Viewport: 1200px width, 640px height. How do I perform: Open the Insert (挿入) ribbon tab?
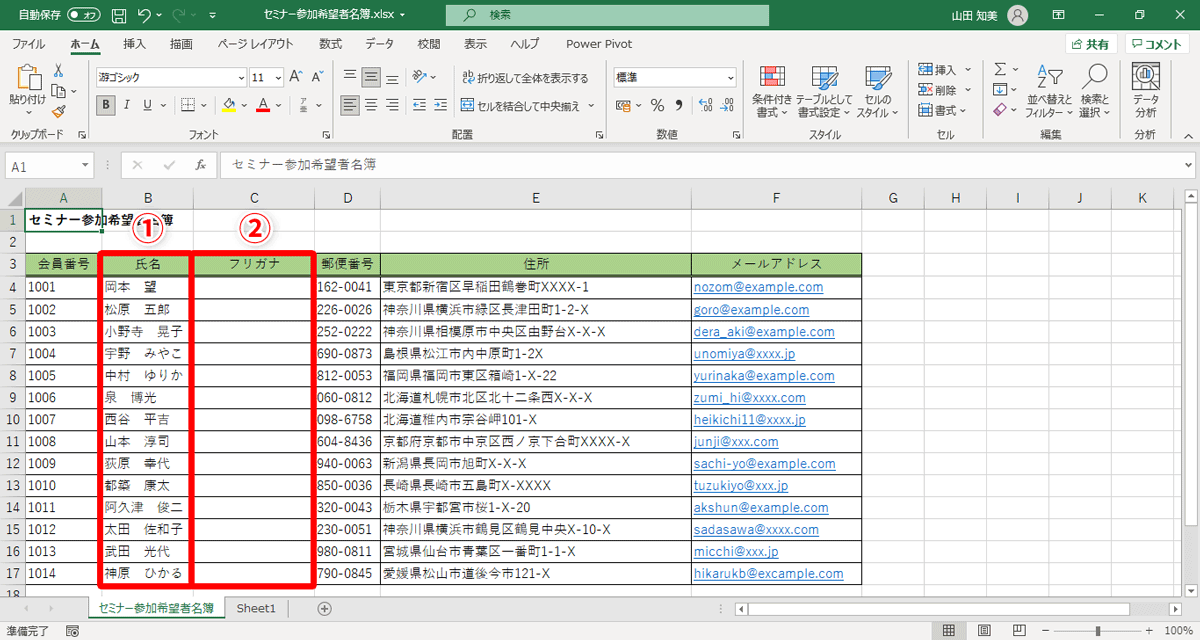(x=134, y=44)
